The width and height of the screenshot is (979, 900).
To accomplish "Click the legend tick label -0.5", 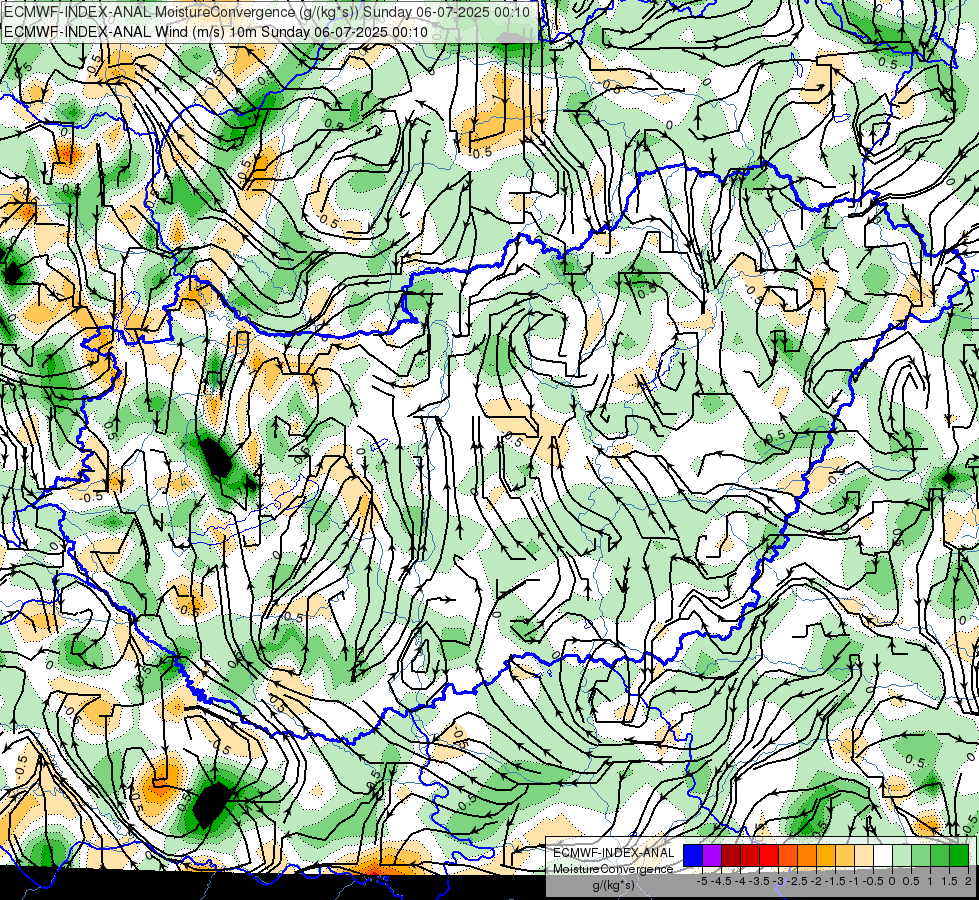I will [x=873, y=881].
